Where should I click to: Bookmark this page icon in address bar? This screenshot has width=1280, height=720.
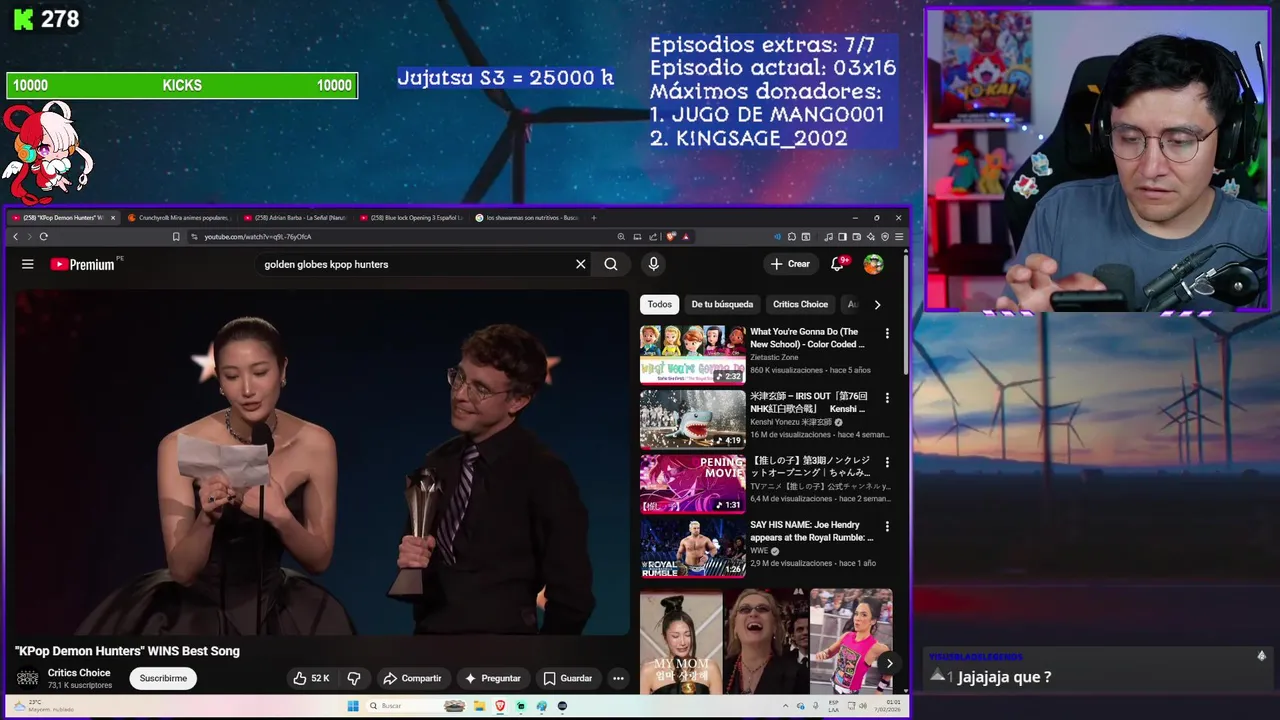[176, 237]
